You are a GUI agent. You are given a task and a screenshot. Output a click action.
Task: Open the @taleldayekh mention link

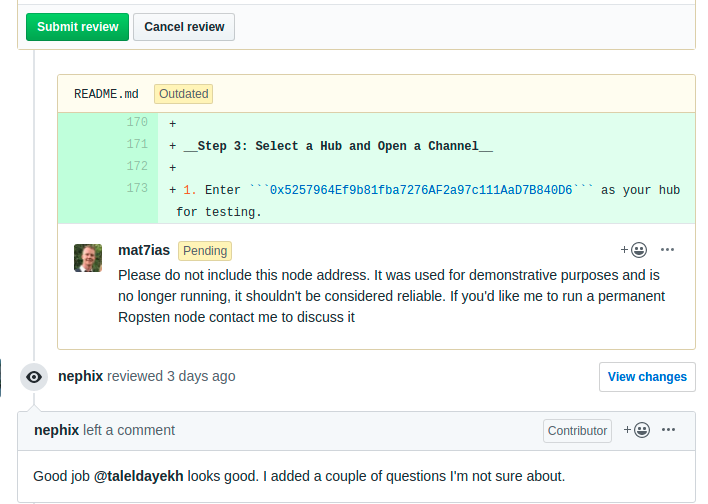139,476
